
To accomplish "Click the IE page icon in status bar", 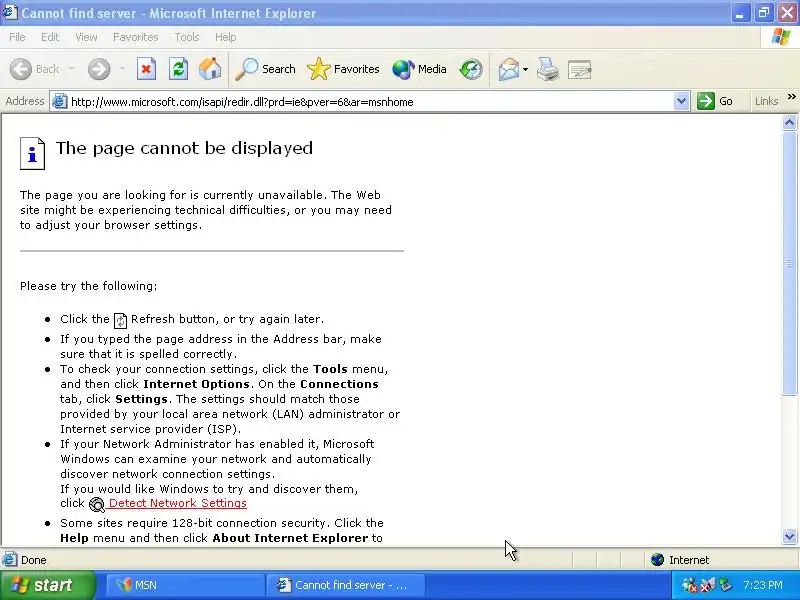I will (9, 560).
